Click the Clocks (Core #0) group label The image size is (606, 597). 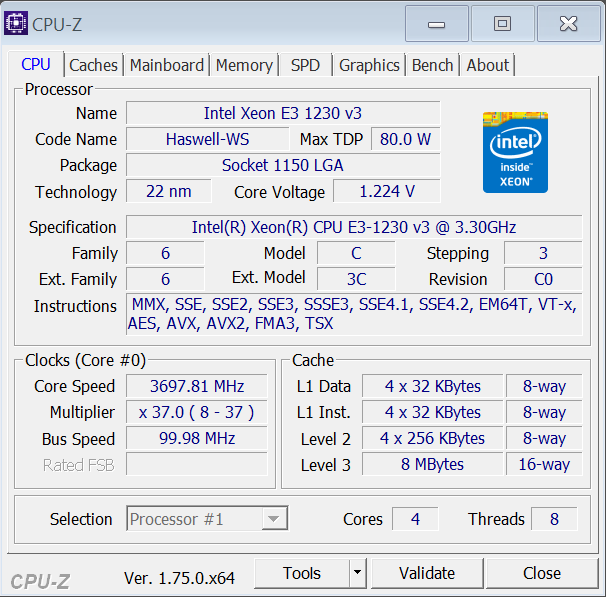click(85, 360)
